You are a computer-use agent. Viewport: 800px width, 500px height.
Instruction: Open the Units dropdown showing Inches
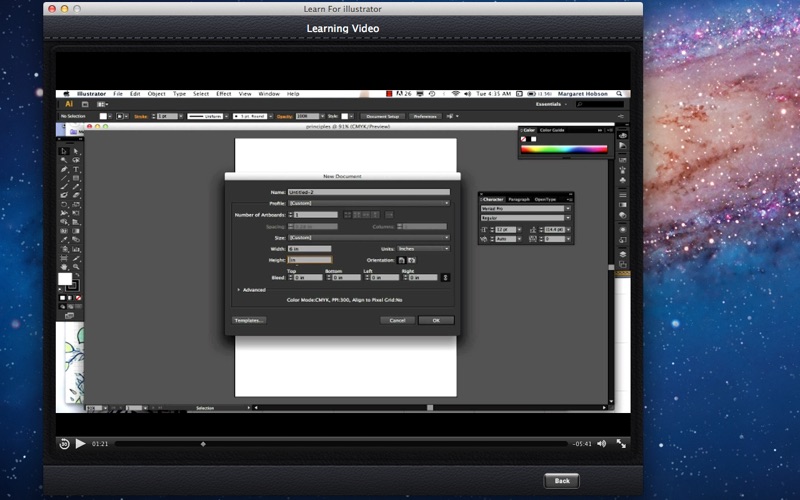tap(423, 249)
